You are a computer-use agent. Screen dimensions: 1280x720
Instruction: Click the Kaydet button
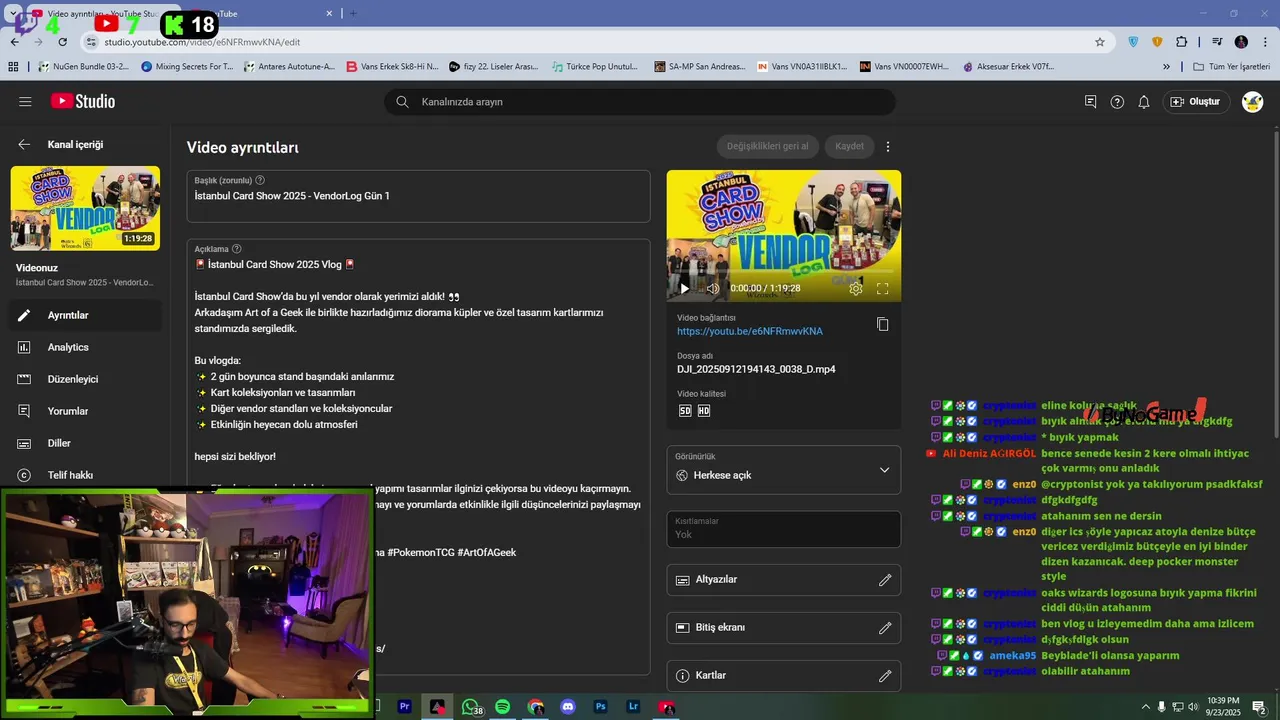click(x=849, y=146)
